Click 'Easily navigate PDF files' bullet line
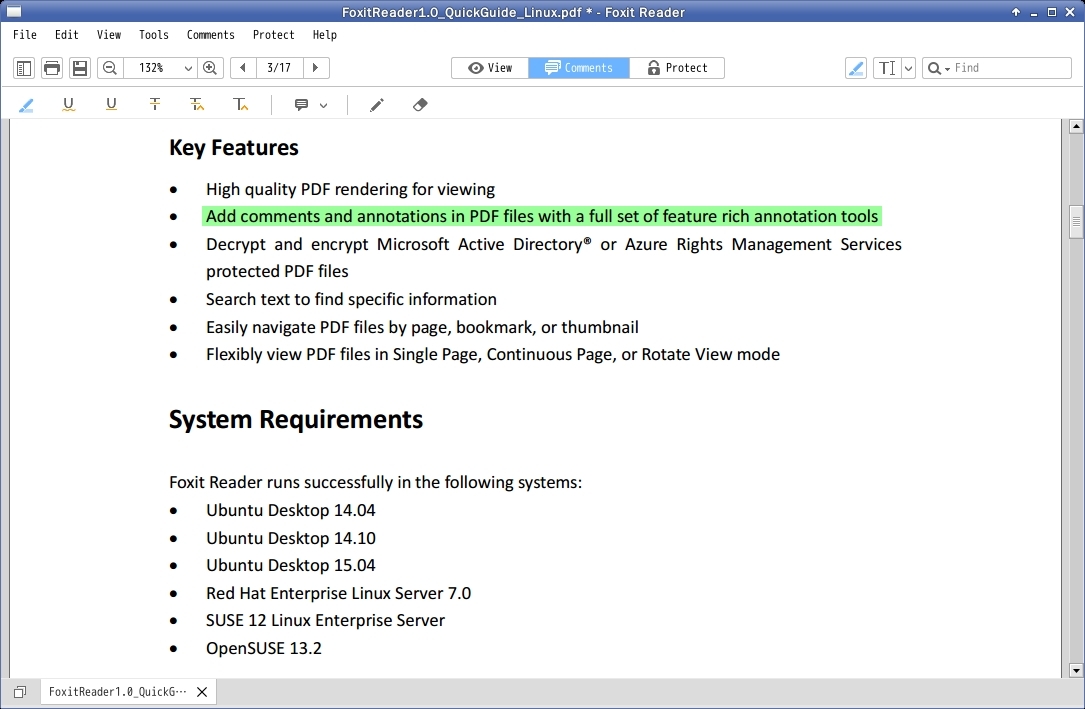Screen dimensions: 1085x709 coord(422,327)
